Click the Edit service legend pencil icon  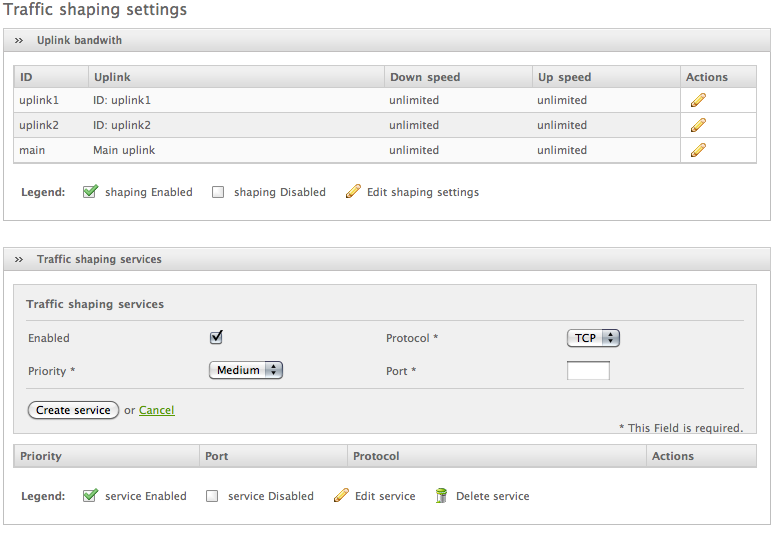[x=341, y=496]
